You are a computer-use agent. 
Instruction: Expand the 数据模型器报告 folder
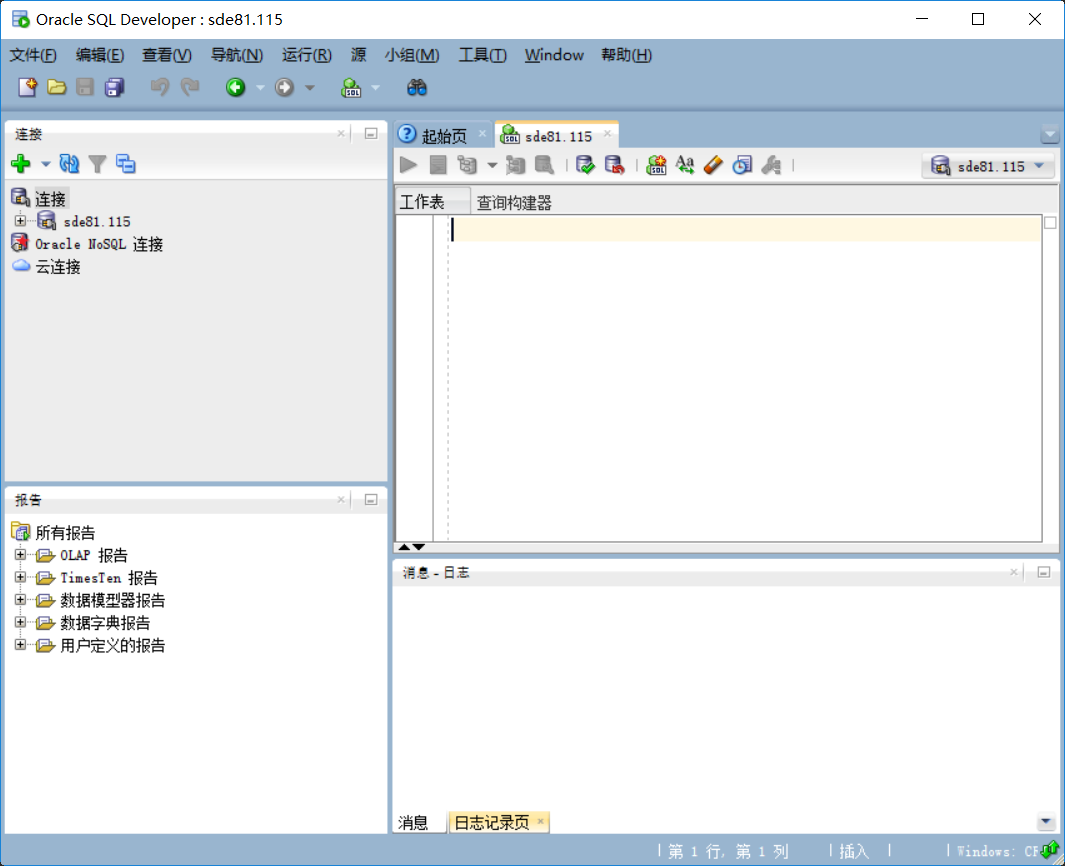20,600
